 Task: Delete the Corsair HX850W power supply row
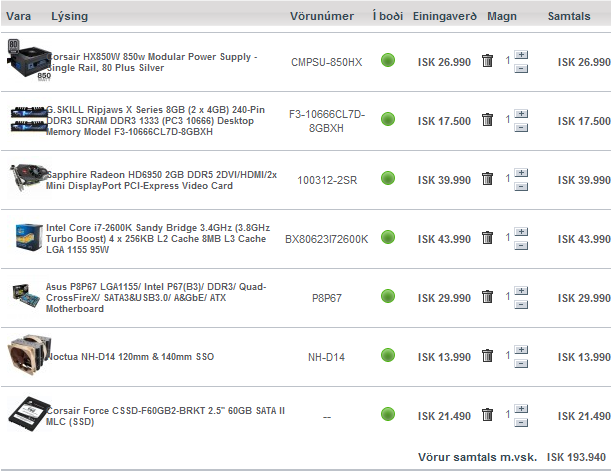[x=487, y=62]
